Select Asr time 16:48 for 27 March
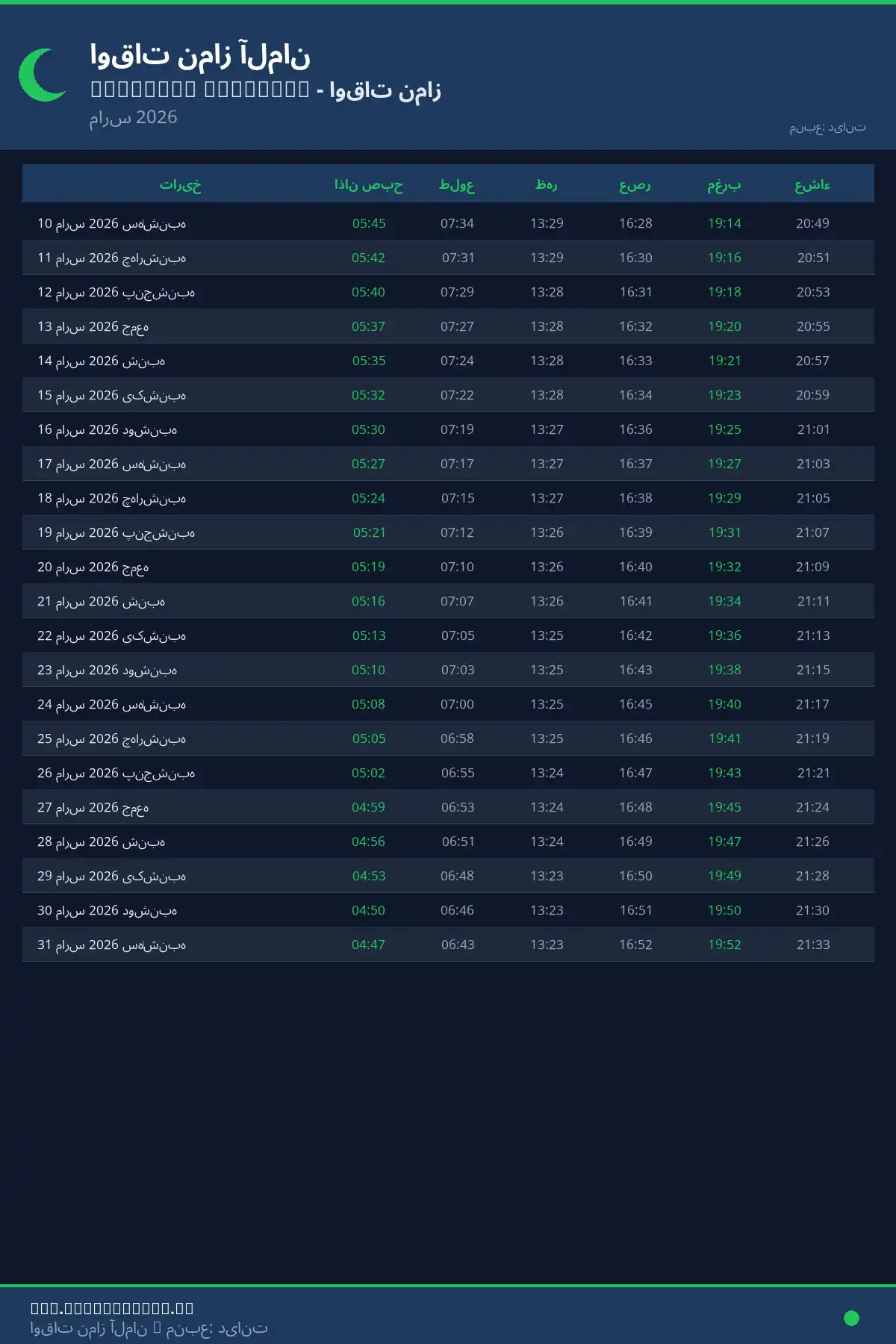 [x=635, y=807]
